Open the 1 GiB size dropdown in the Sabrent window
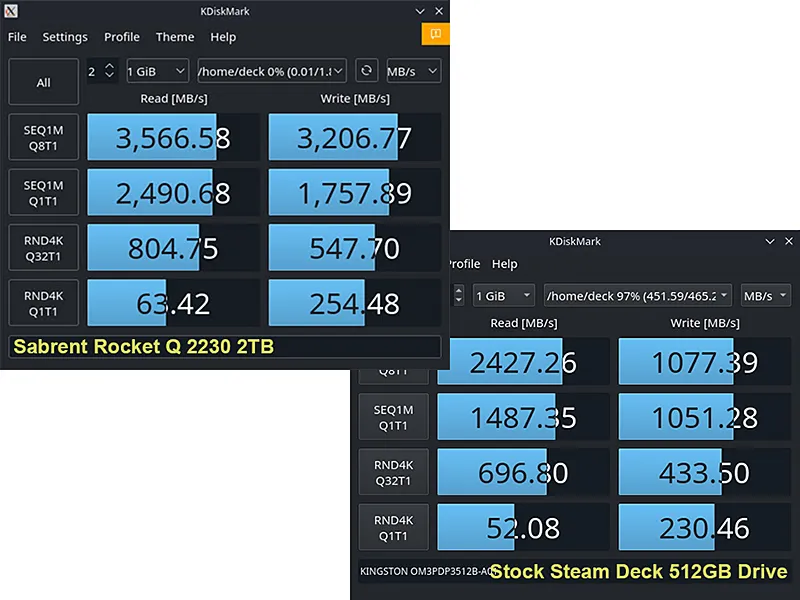 coord(157,71)
